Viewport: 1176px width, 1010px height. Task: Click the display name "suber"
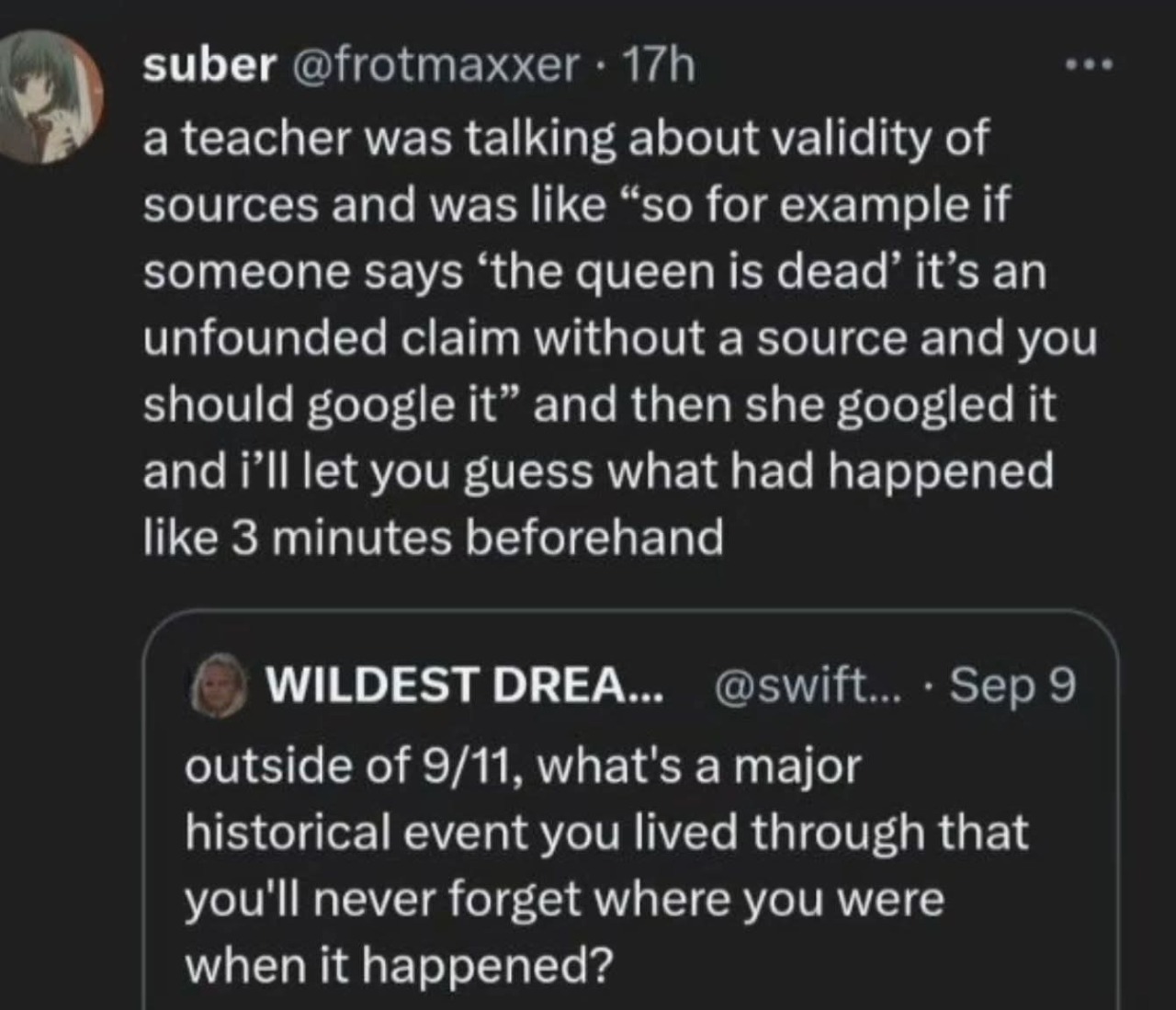coord(209,65)
